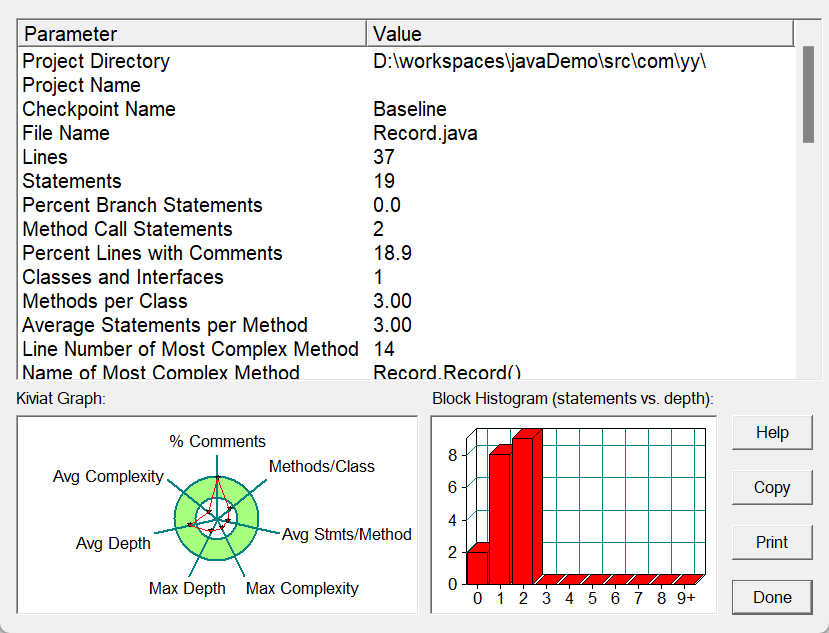The width and height of the screenshot is (829, 633).
Task: Click the Avg Depth Kiviat label
Action: (x=113, y=543)
